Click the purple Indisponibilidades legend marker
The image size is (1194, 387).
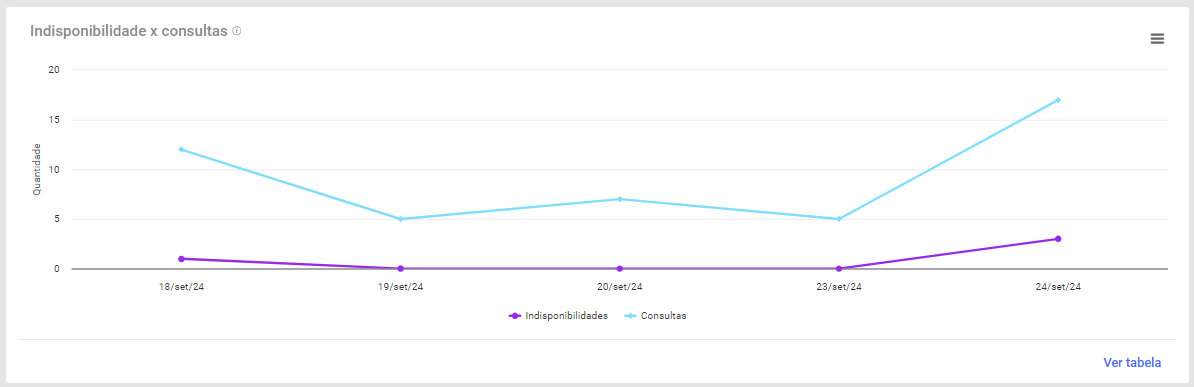[x=515, y=316]
